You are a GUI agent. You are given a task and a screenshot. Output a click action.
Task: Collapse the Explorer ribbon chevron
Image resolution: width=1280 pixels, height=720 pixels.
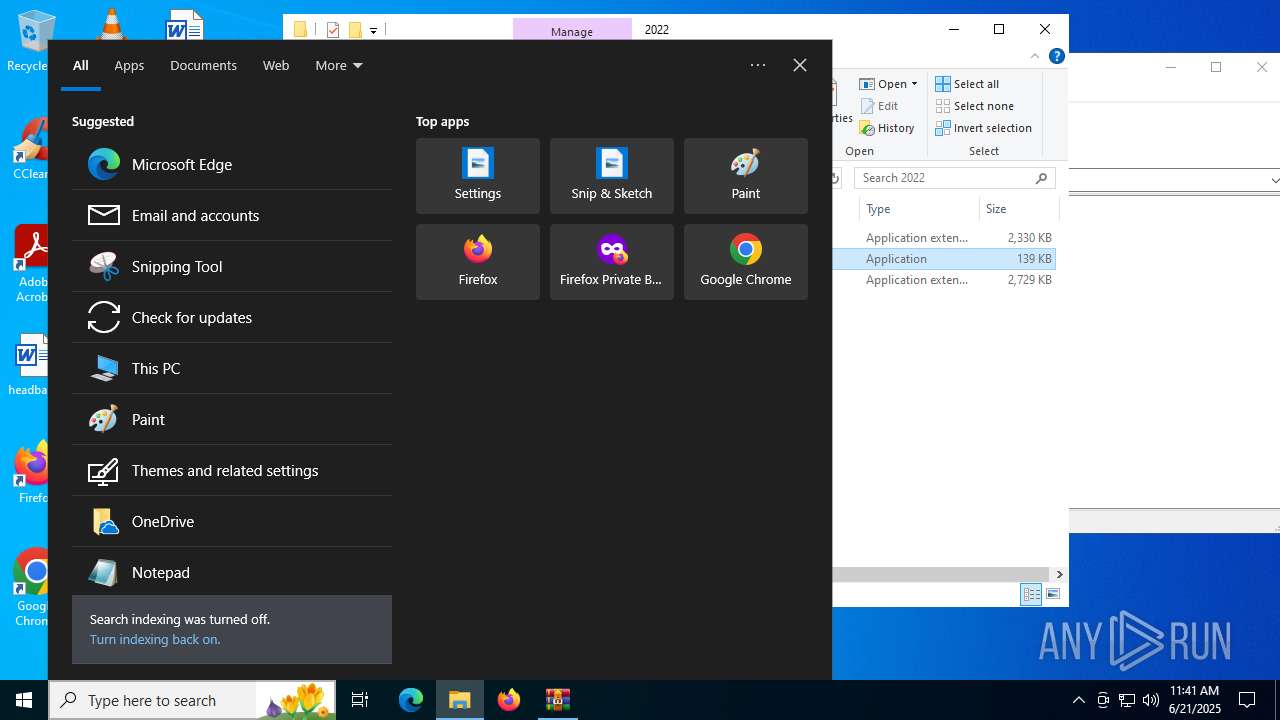(x=1036, y=56)
